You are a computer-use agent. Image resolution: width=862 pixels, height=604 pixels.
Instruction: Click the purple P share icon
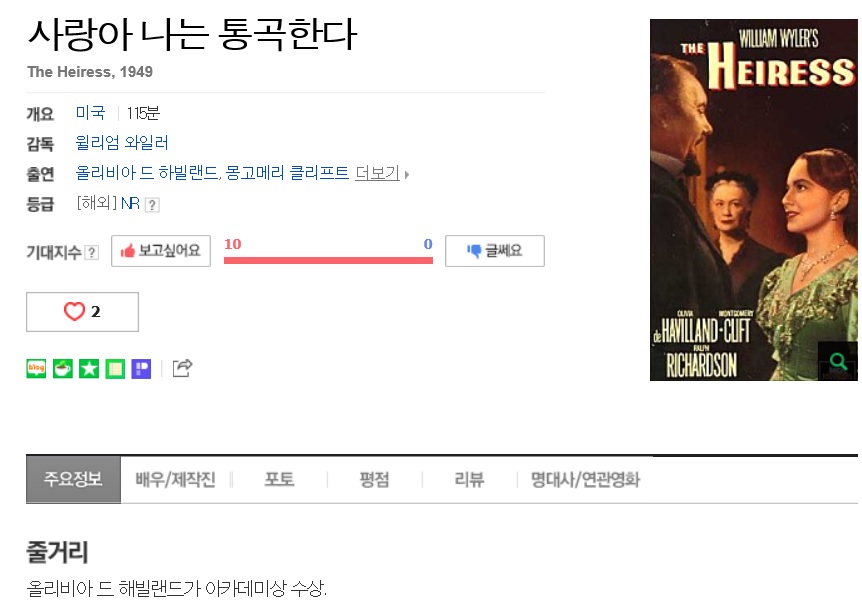[x=141, y=368]
